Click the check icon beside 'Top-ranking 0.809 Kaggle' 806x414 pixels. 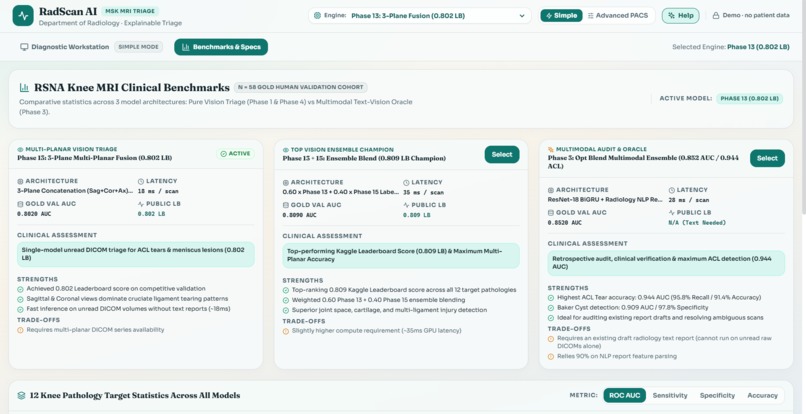(x=286, y=290)
